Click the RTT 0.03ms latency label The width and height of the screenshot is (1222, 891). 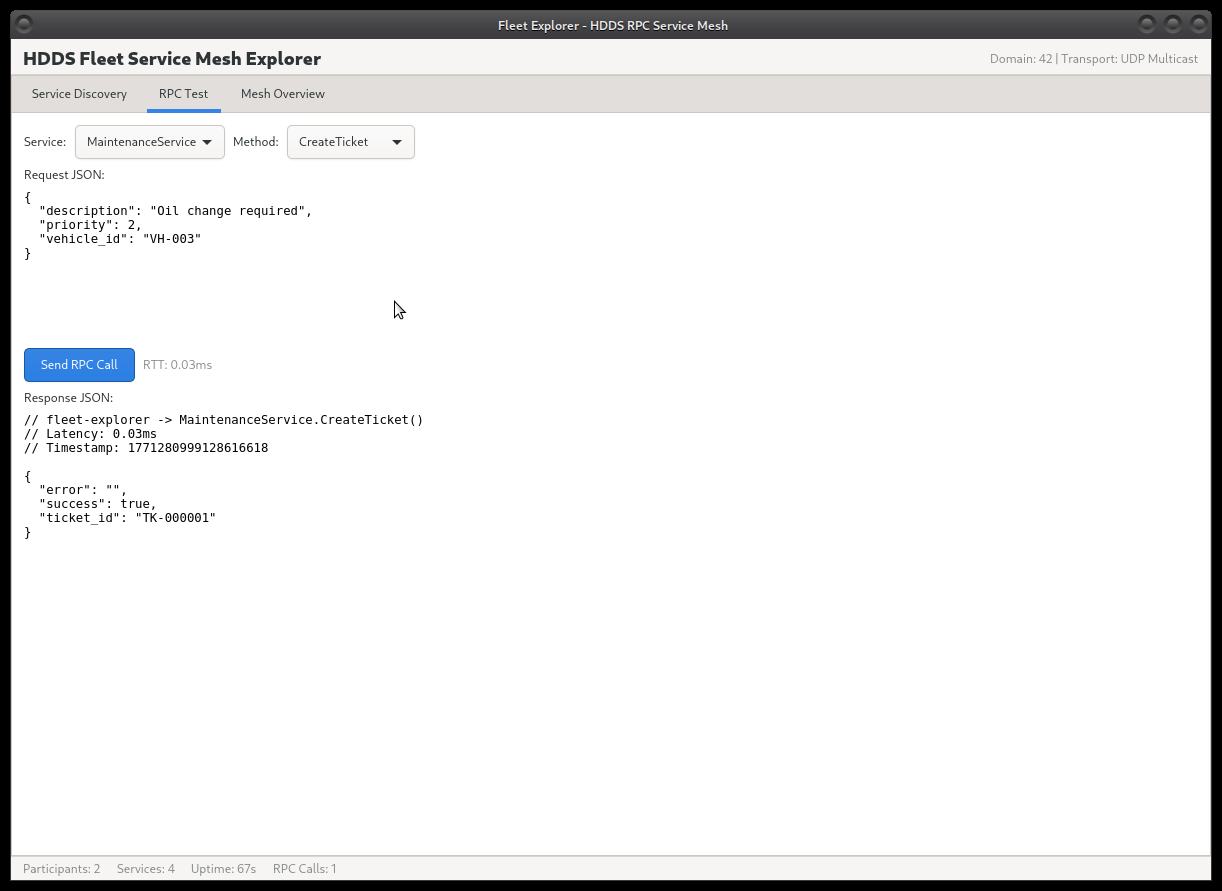(177, 365)
